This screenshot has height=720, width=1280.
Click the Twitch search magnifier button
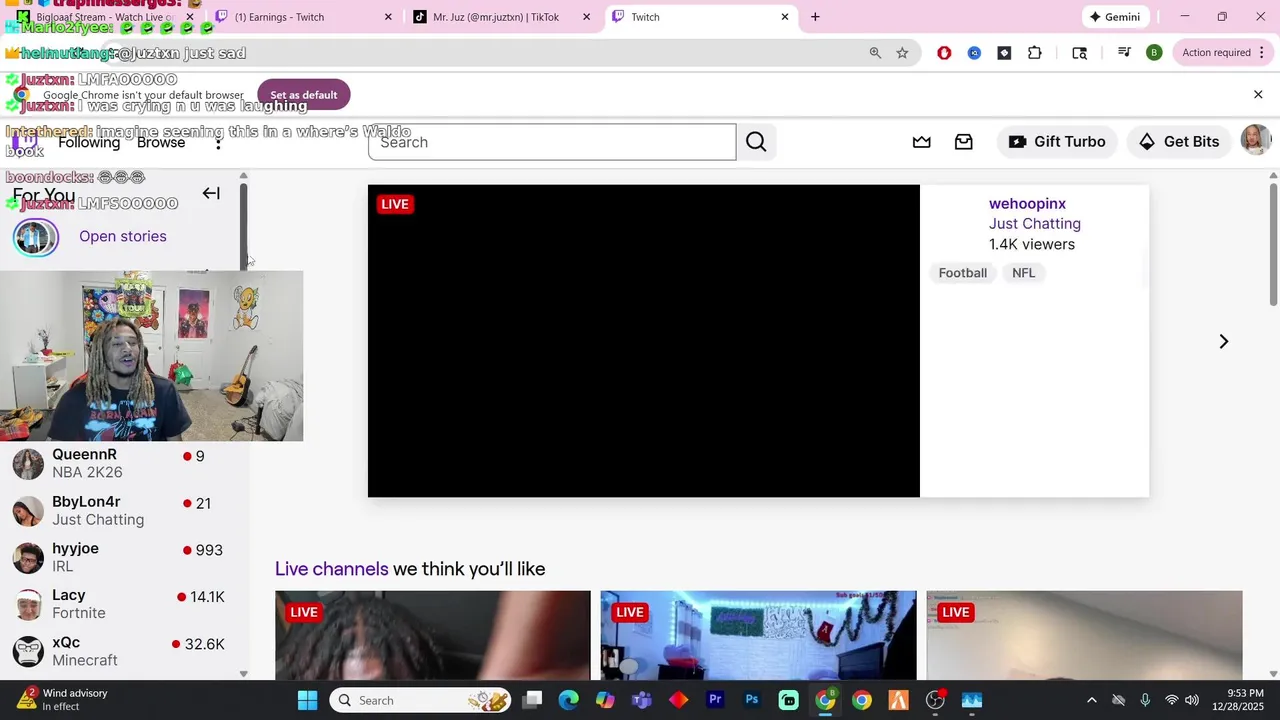pos(756,142)
